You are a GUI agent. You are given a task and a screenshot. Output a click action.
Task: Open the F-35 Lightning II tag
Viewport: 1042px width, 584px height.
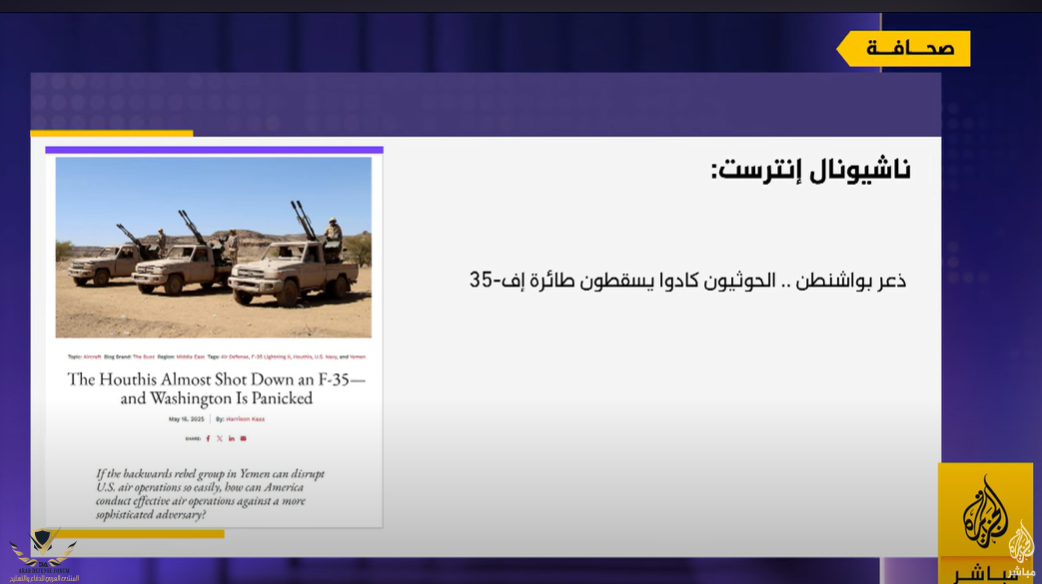270,357
